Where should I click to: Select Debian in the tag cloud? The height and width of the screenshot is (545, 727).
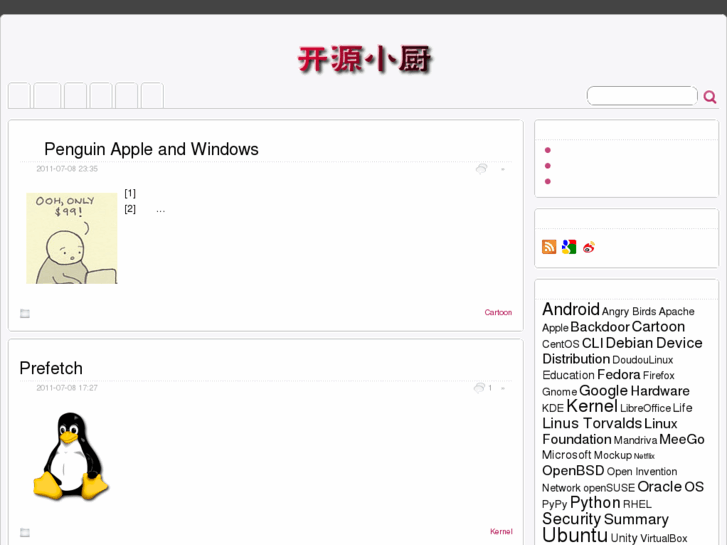point(629,343)
